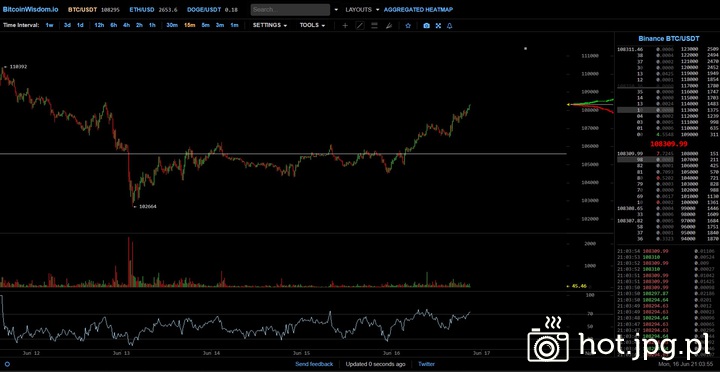720x372 pixels.
Task: Open the SETTINGS dropdown menu
Action: tap(270, 25)
